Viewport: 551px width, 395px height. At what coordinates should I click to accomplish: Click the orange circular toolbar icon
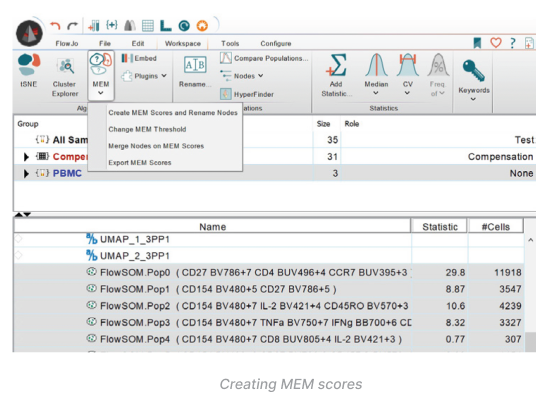click(202, 26)
